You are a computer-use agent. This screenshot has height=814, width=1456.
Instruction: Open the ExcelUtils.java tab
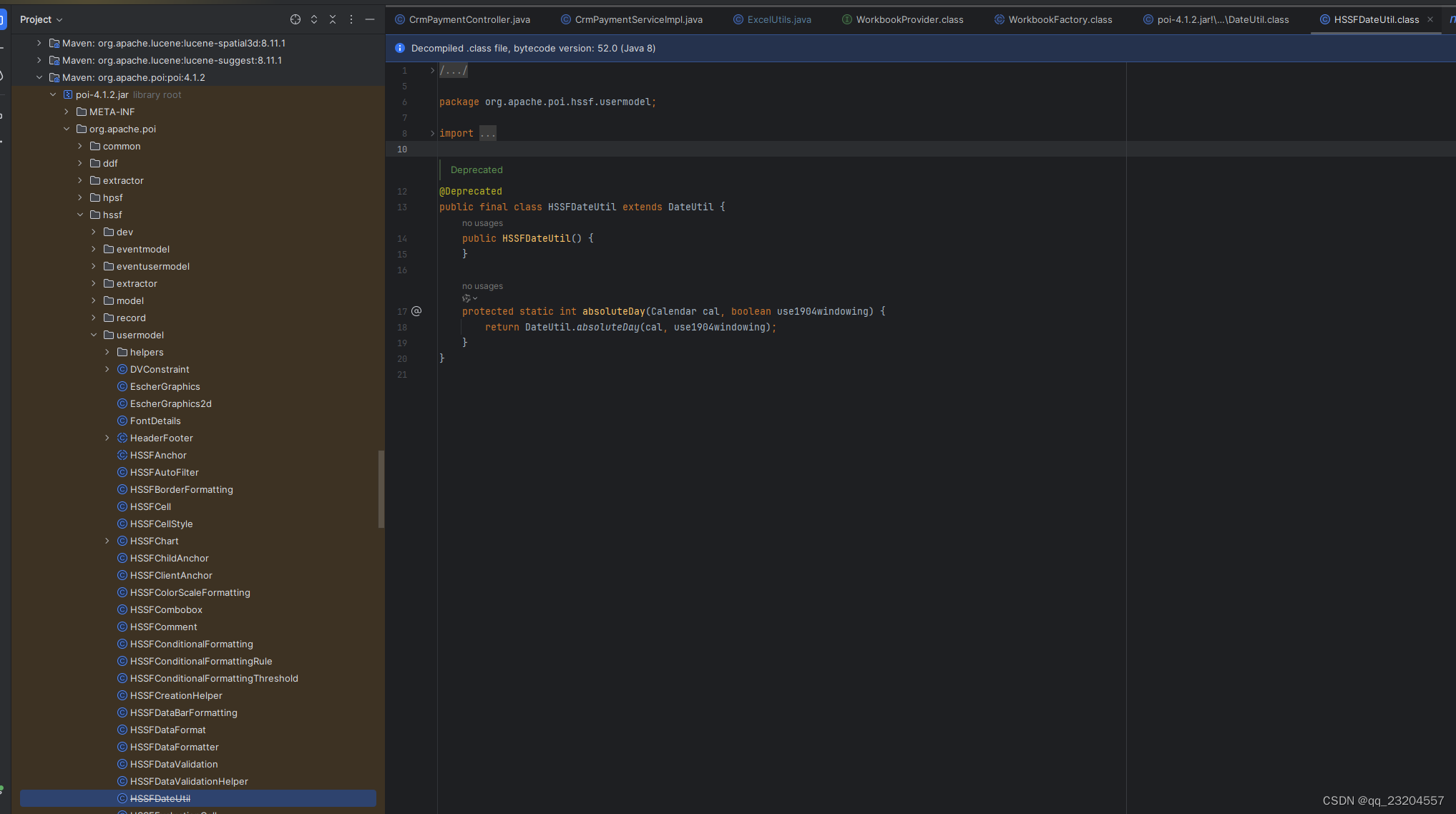(x=778, y=18)
